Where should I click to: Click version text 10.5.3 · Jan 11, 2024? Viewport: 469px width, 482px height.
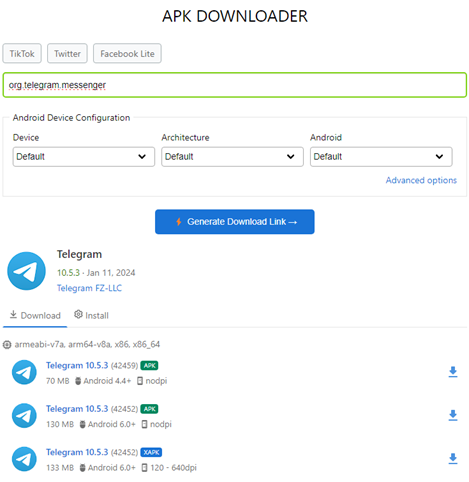point(96,273)
